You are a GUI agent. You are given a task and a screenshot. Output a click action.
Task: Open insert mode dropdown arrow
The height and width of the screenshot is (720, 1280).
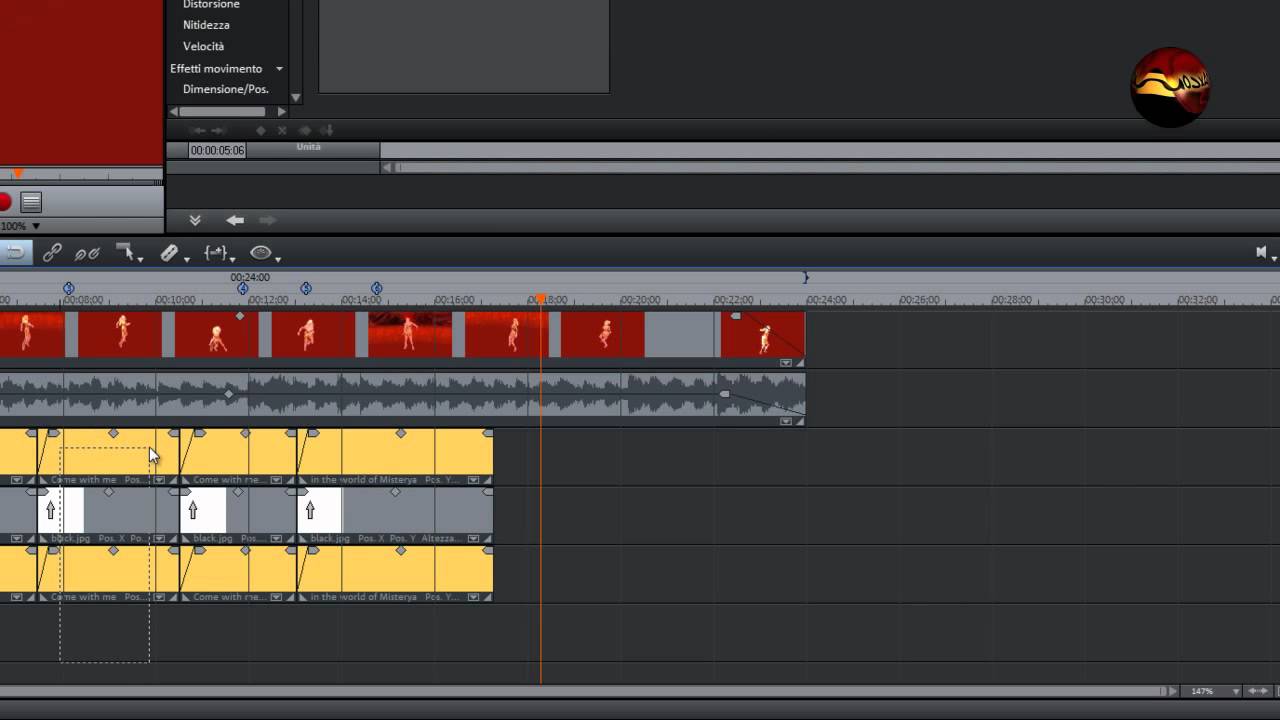coord(233,259)
